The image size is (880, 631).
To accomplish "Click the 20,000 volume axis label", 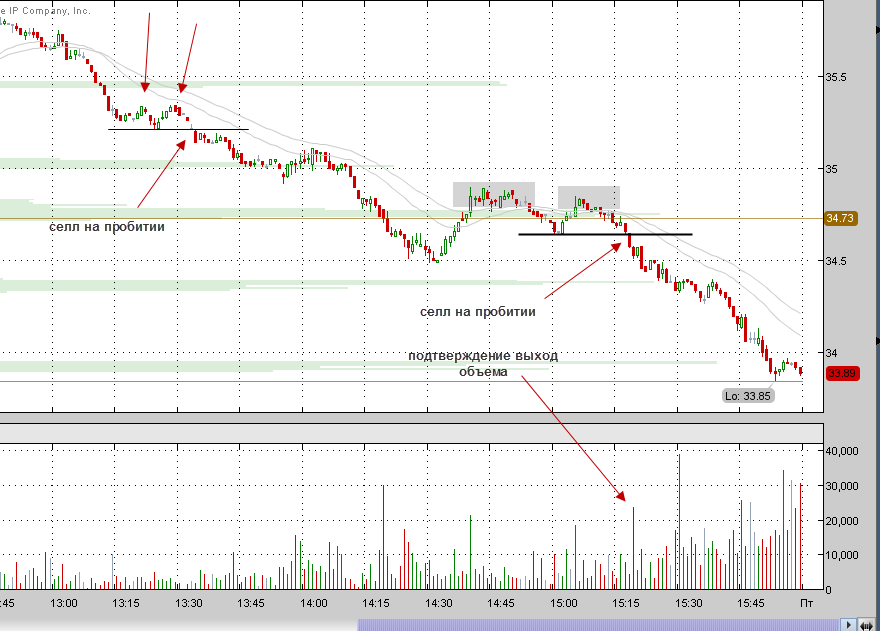I will tap(842, 521).
